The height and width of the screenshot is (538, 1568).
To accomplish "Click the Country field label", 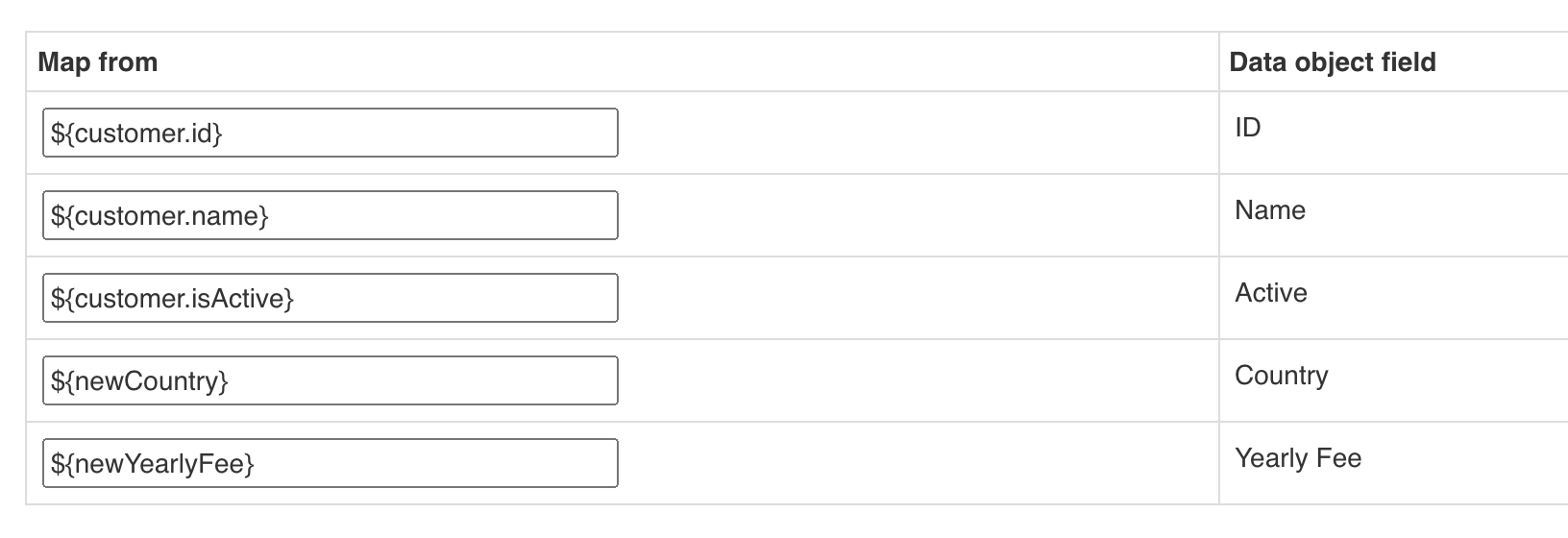I will pyautogui.click(x=1281, y=376).
